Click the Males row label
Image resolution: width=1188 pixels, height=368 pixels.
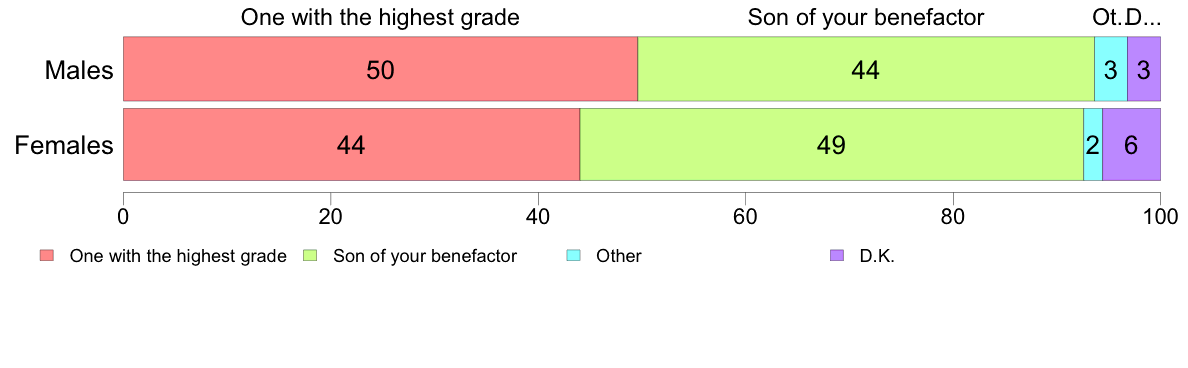tap(79, 70)
